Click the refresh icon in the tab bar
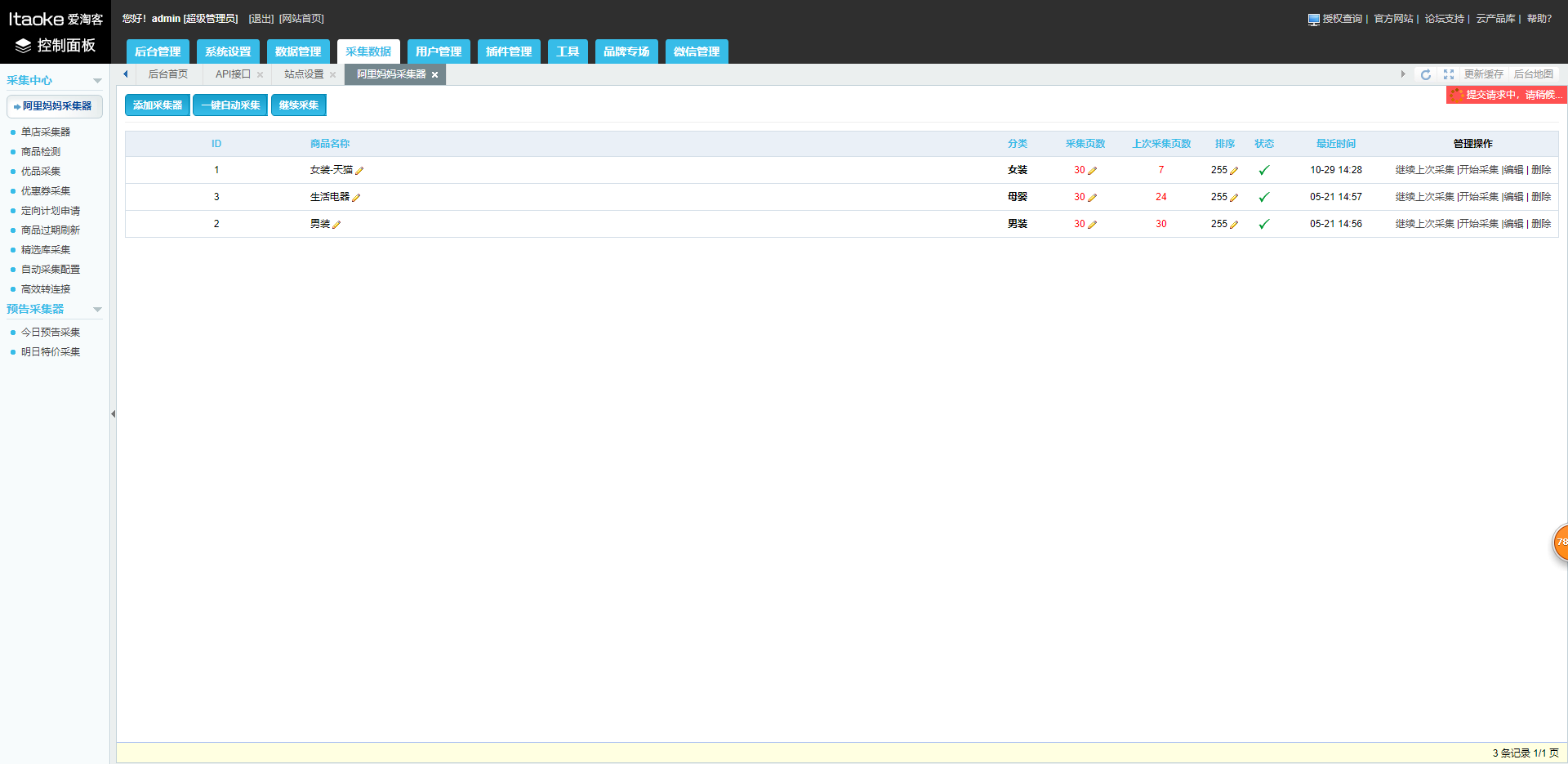The image size is (1568, 764). point(1425,74)
